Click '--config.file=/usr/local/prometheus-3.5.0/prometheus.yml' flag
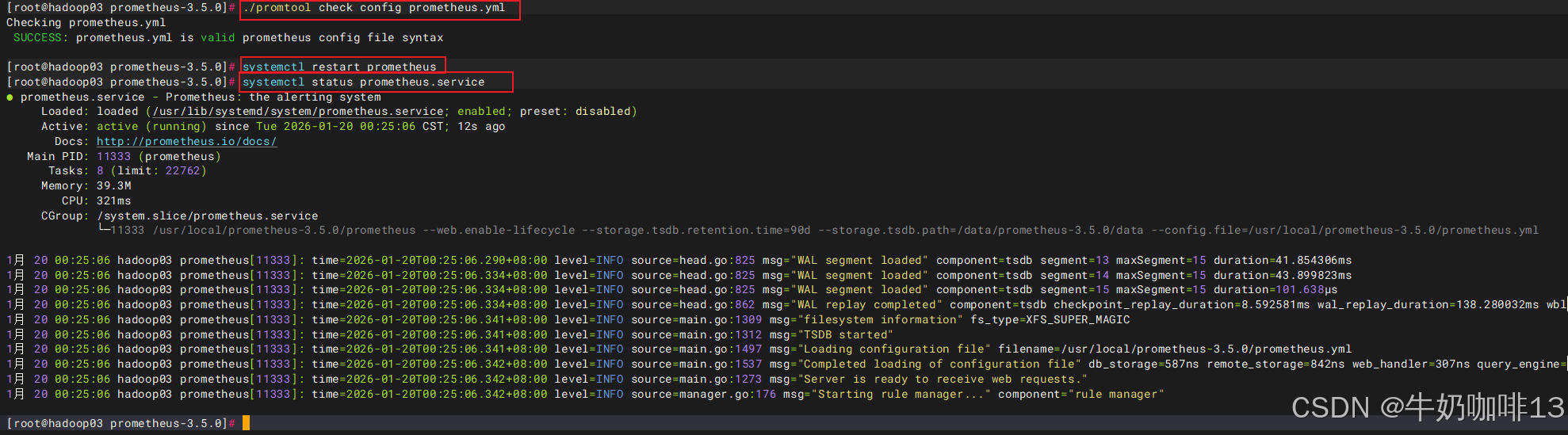Viewport: 1568px width, 435px height. 1344,230
